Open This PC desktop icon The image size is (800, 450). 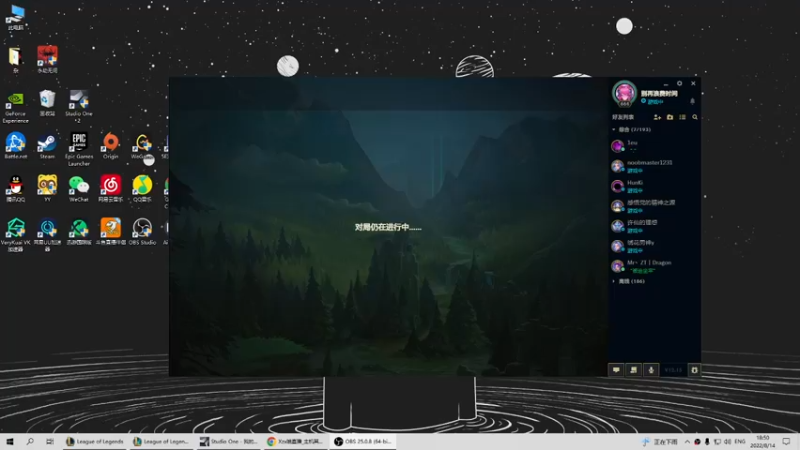pos(15,17)
